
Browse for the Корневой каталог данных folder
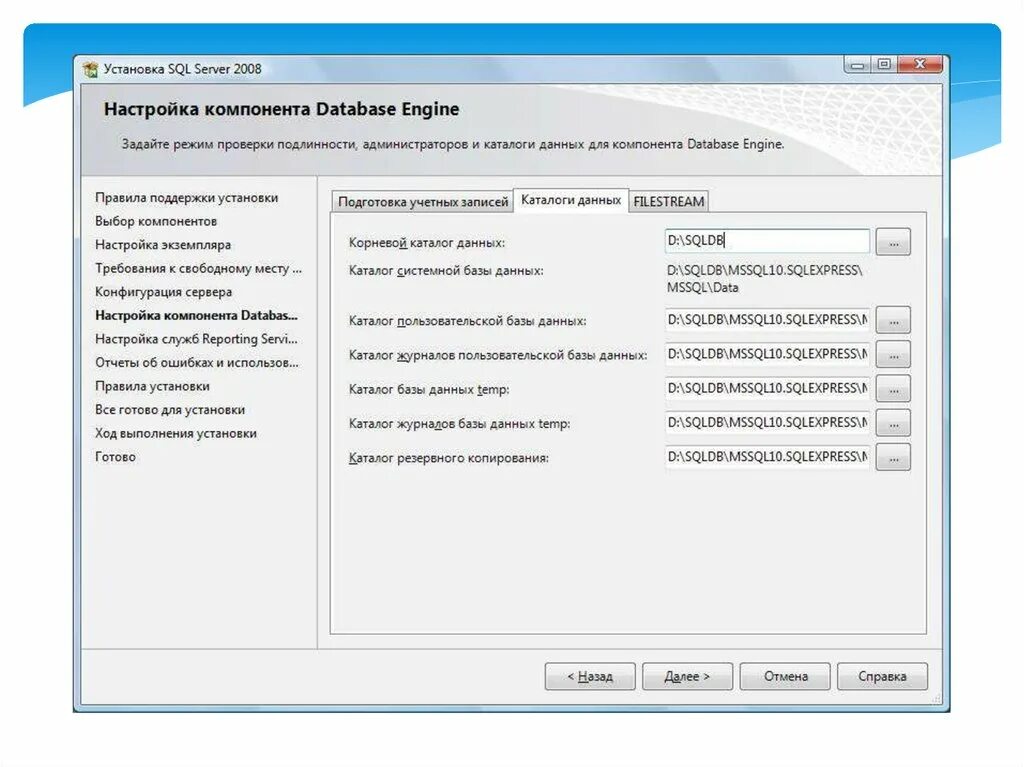click(893, 242)
